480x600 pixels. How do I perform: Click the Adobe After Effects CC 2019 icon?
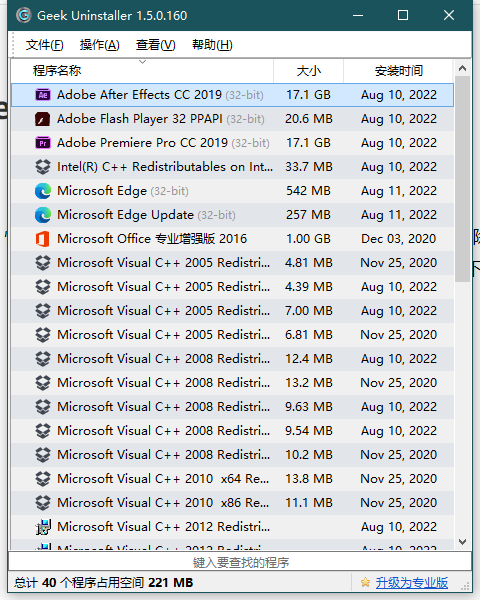coord(43,95)
